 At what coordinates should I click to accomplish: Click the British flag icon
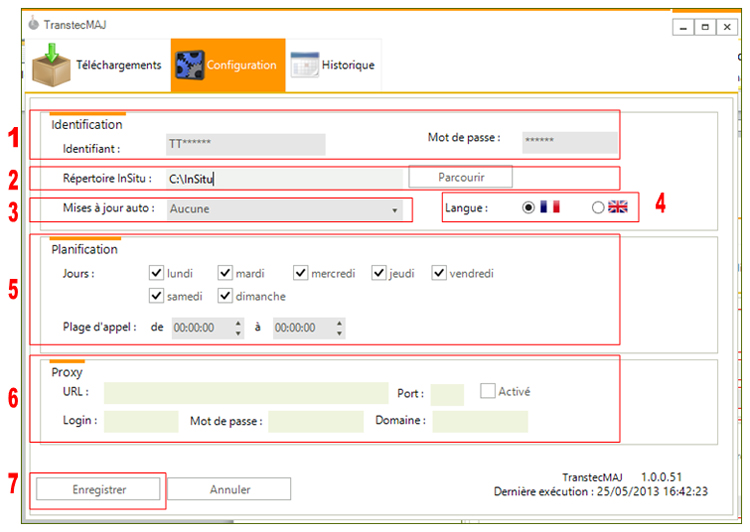pos(617,207)
